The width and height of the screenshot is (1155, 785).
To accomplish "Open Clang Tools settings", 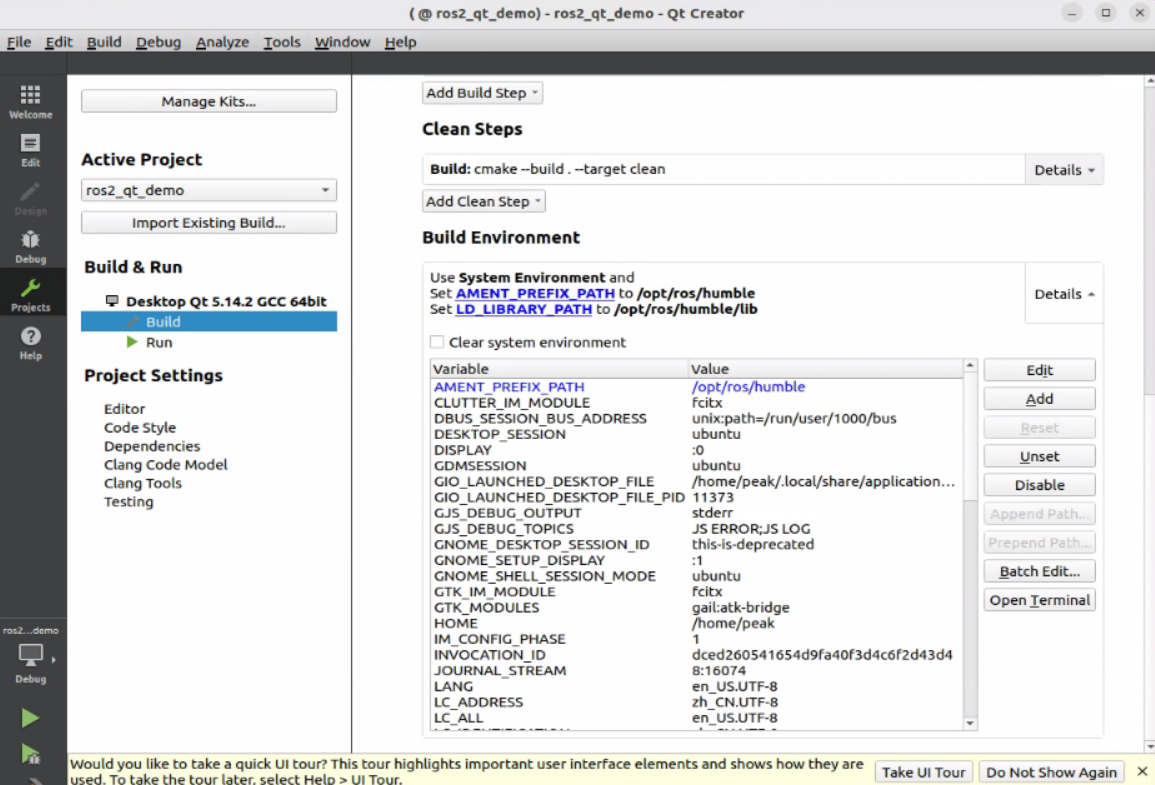I will pyautogui.click(x=143, y=483).
